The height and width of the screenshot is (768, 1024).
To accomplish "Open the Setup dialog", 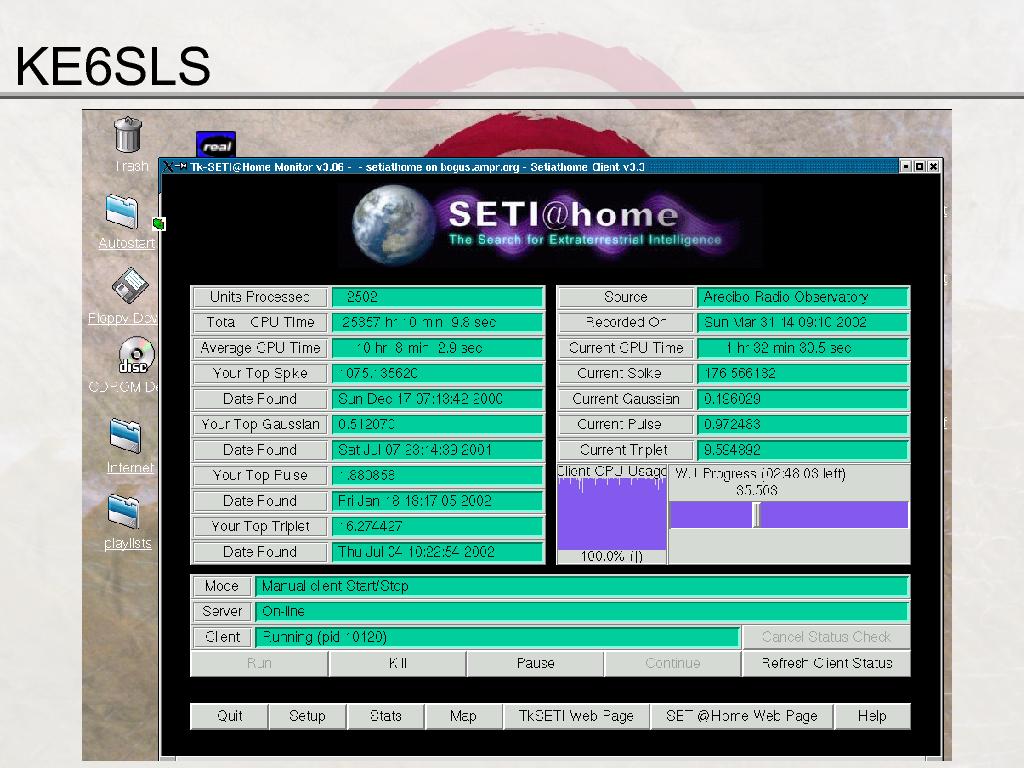I will (x=307, y=716).
